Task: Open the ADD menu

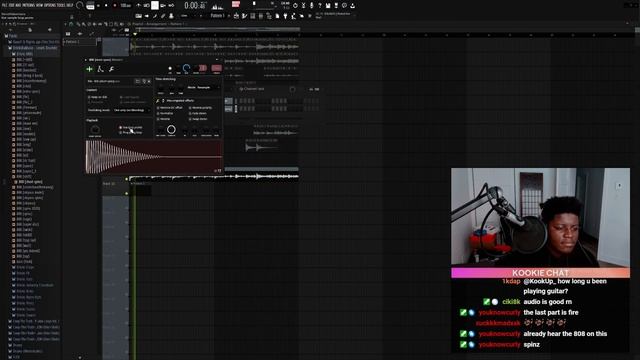Action: point(19,5)
